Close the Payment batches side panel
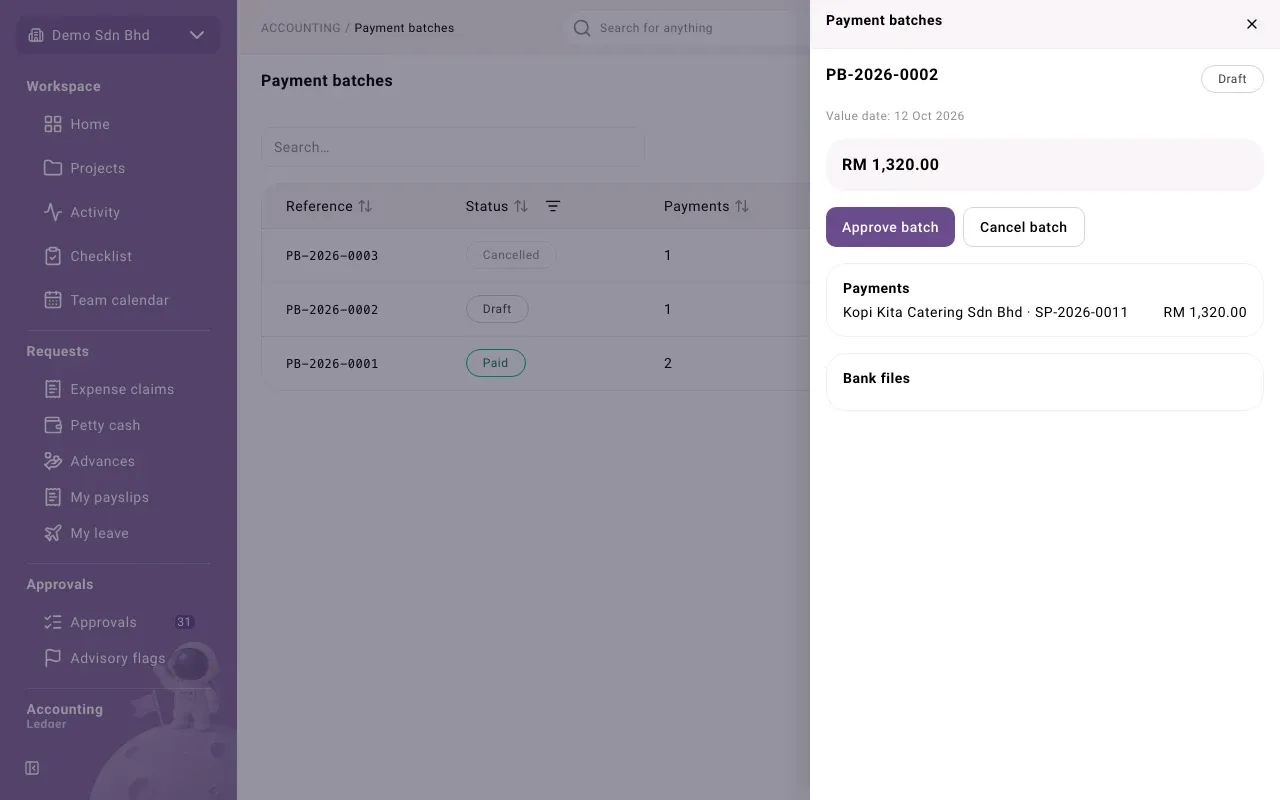1280x800 pixels. (1252, 24)
